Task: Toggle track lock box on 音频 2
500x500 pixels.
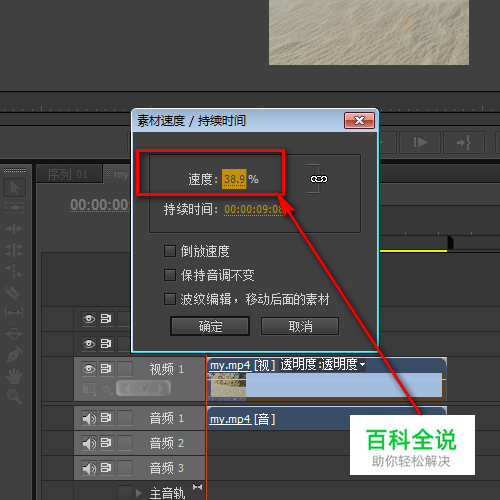Action: click(x=125, y=443)
